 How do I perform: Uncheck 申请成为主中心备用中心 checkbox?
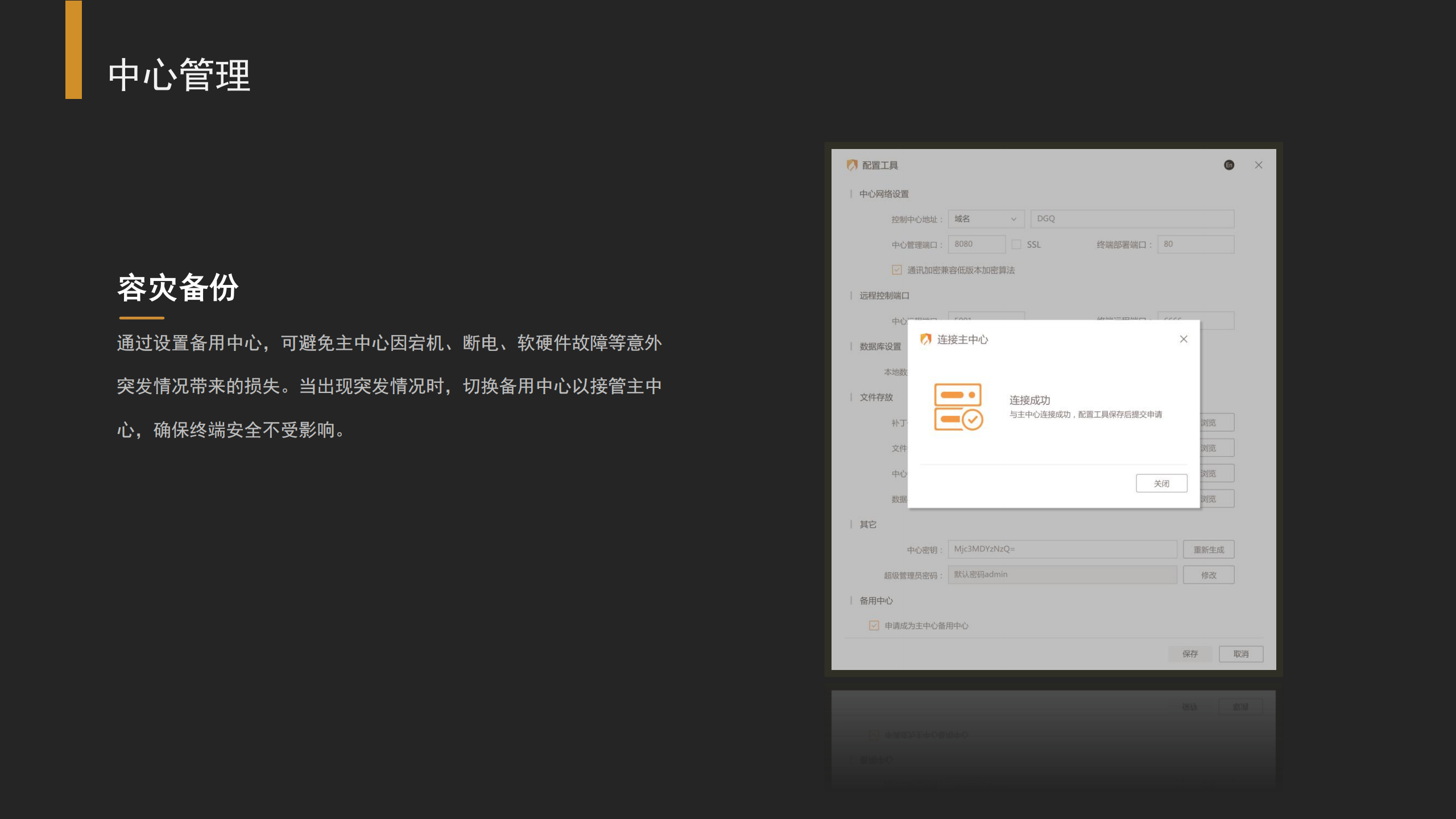coord(874,626)
